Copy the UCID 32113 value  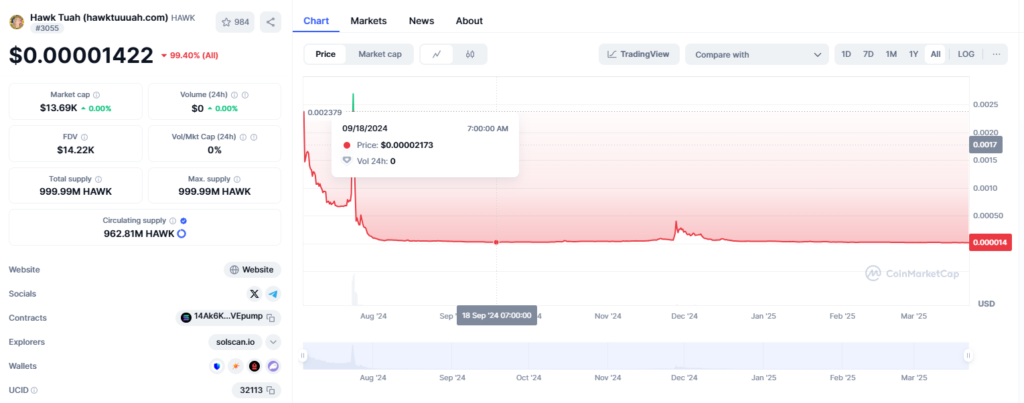coord(270,390)
